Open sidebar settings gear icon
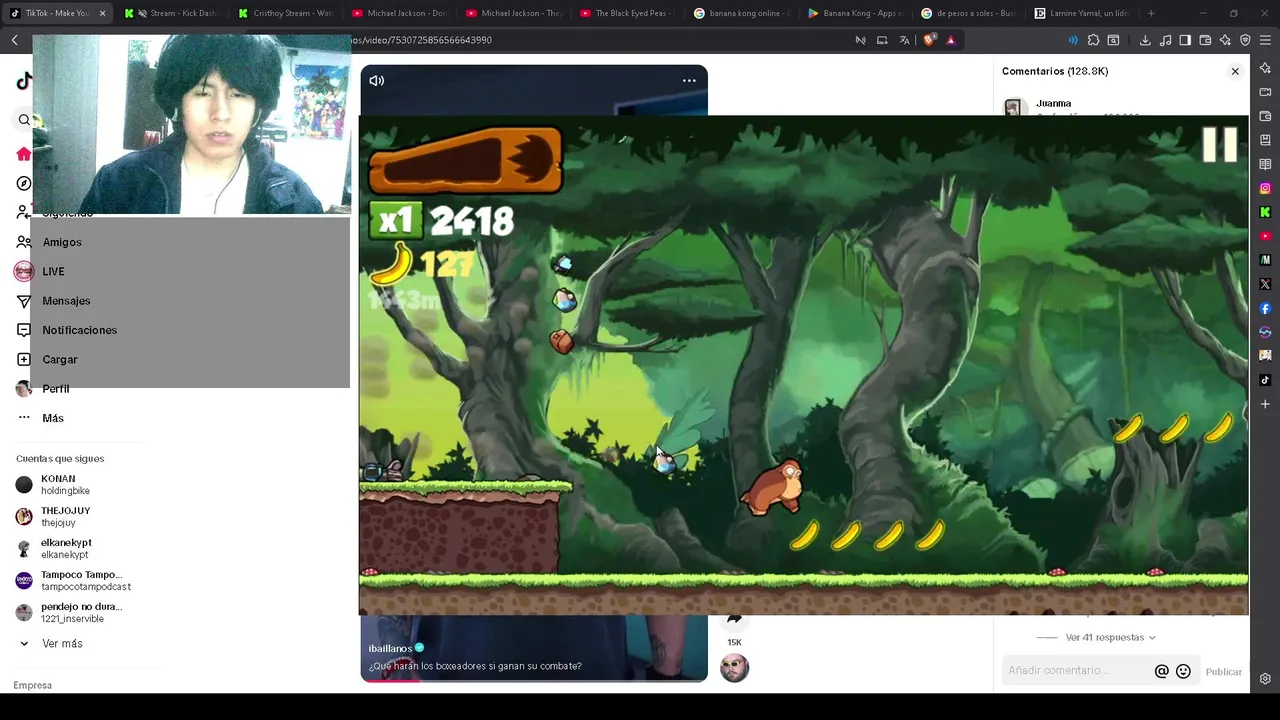Image resolution: width=1280 pixels, height=720 pixels. (1265, 679)
